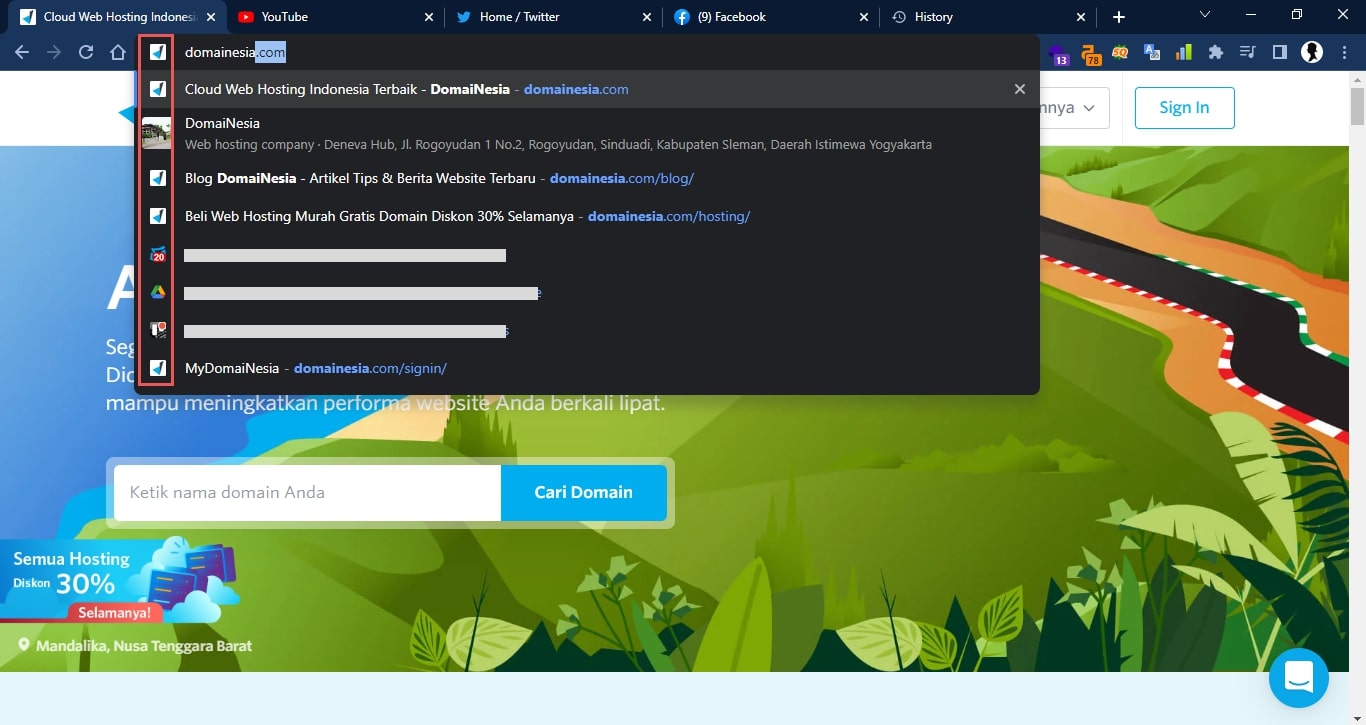Expand the Lainnya dropdown menu
1366x725 pixels.
coord(1074,107)
